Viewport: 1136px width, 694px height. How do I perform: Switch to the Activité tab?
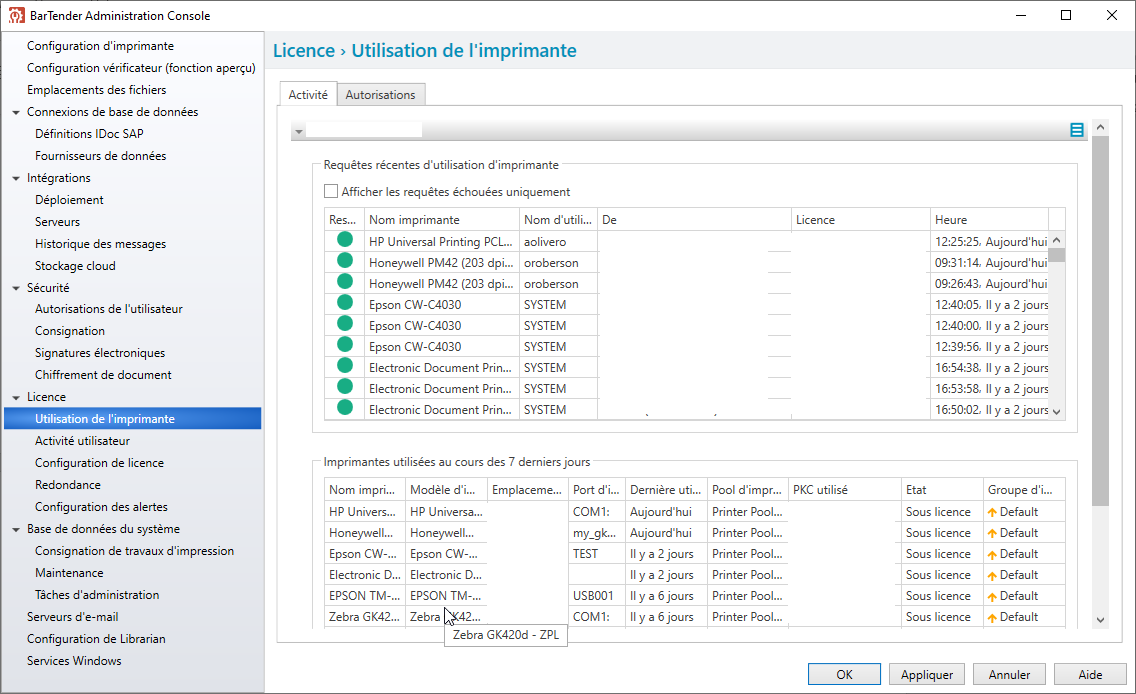[x=308, y=94]
